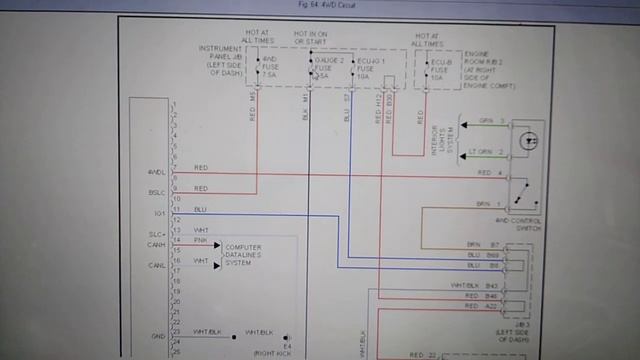Image resolution: width=640 pixels, height=360 pixels.
Task: Click the 'GND' pin name
Action: [x=158, y=336]
